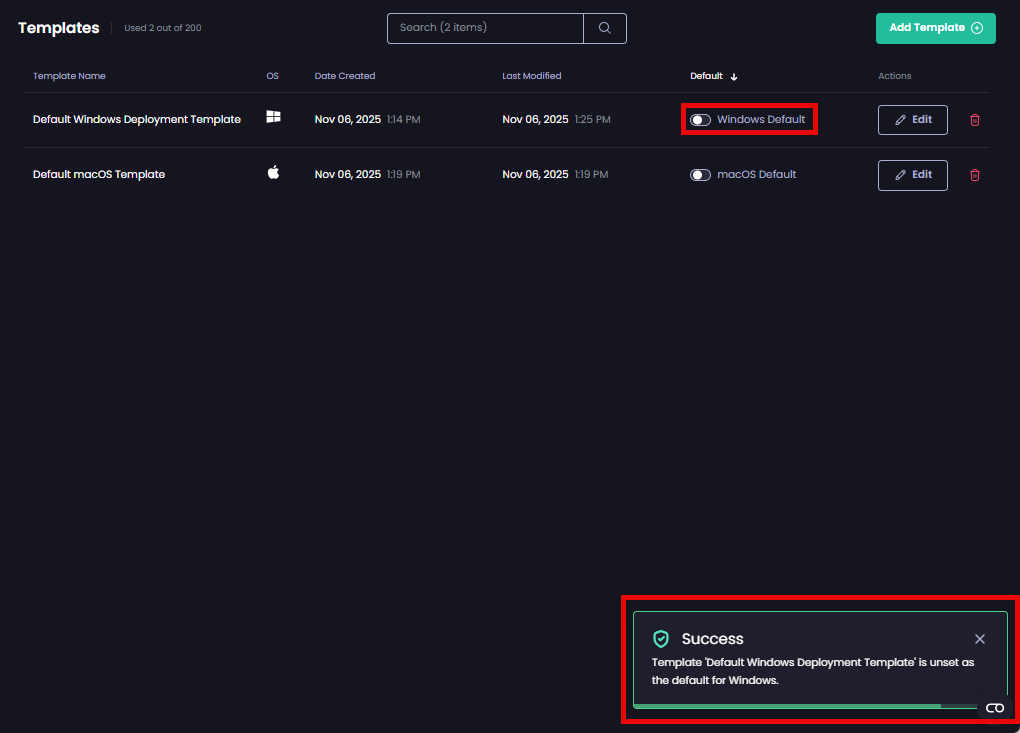Image resolution: width=1020 pixels, height=733 pixels.
Task: Click the search magnifier icon
Action: click(x=605, y=28)
